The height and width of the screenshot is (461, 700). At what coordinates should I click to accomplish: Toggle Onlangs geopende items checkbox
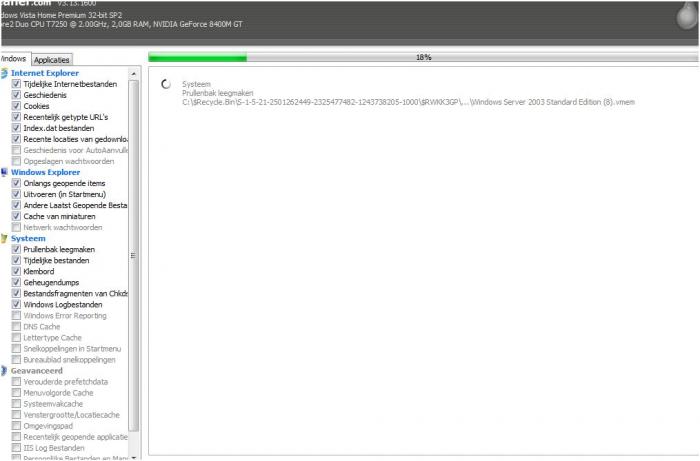click(17, 183)
